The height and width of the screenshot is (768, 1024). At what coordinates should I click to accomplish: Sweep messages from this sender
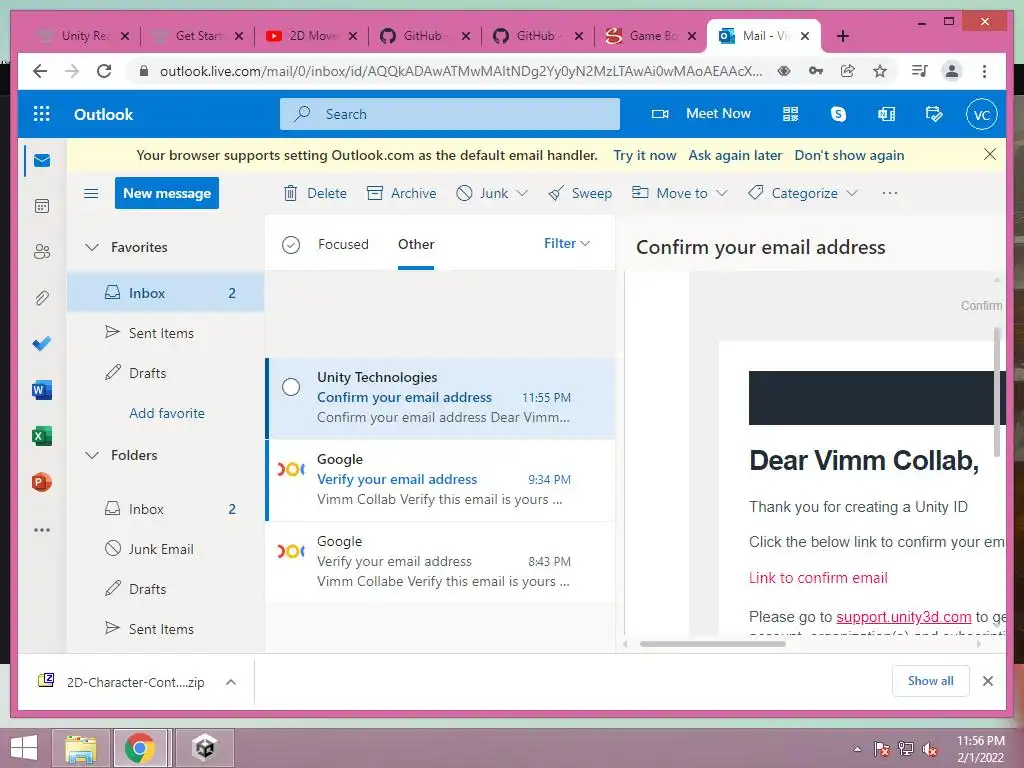(x=581, y=193)
